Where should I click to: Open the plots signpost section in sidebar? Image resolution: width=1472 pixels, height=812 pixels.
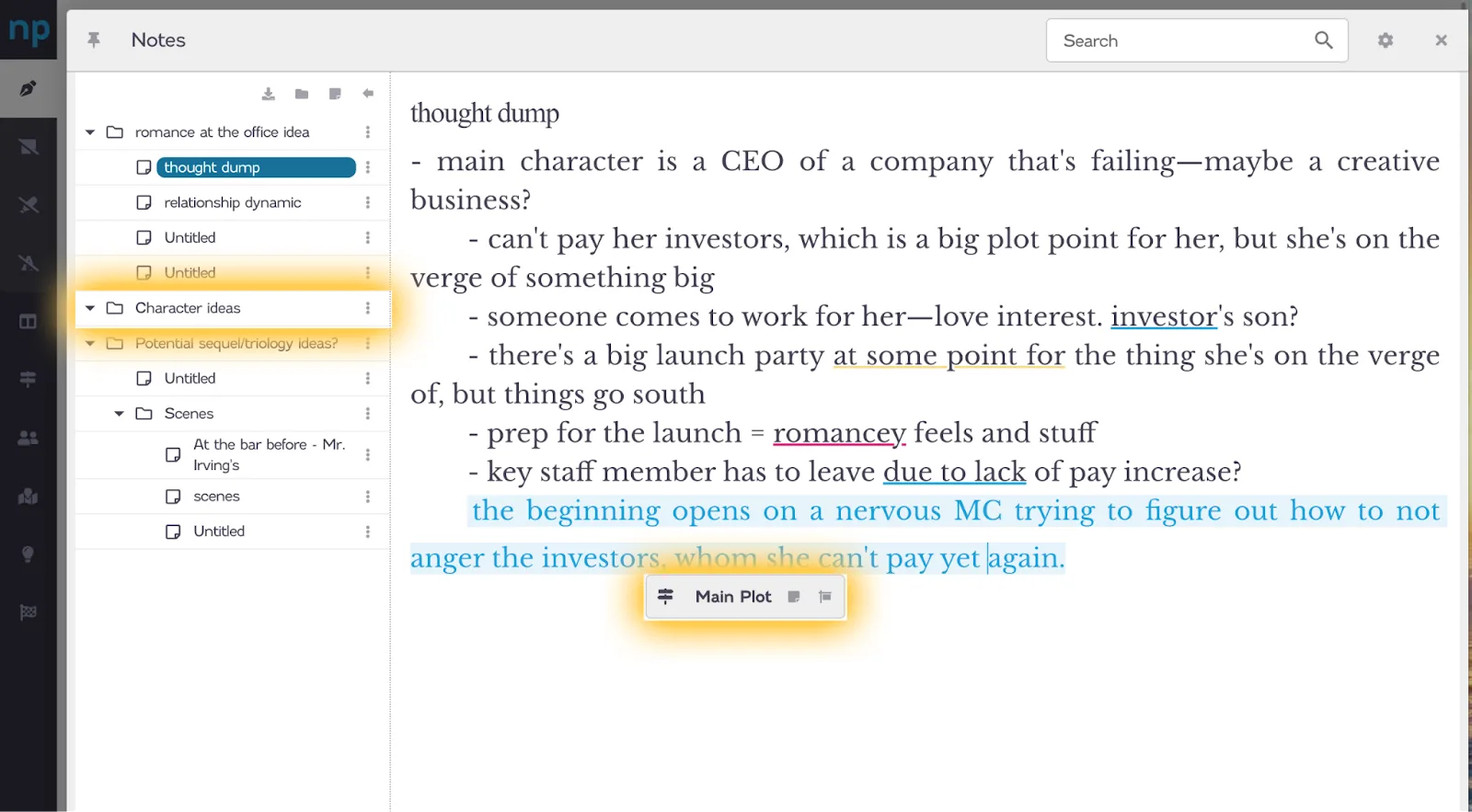28,379
